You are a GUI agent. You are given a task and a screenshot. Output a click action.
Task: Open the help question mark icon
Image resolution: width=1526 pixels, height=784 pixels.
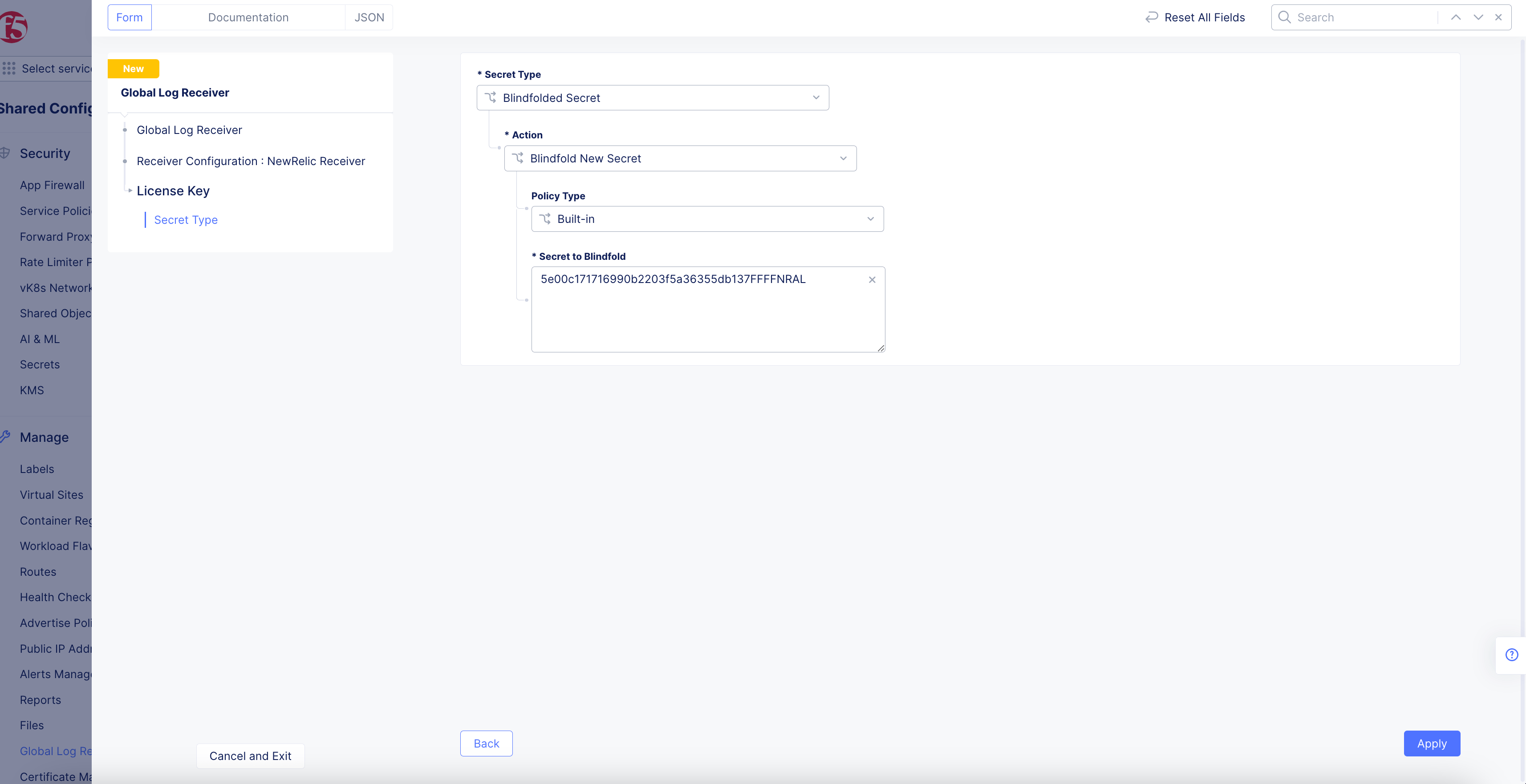click(x=1511, y=655)
